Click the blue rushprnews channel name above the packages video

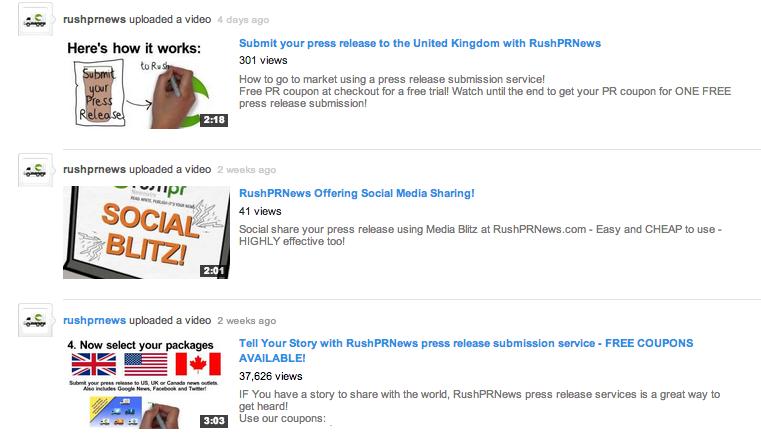94,320
